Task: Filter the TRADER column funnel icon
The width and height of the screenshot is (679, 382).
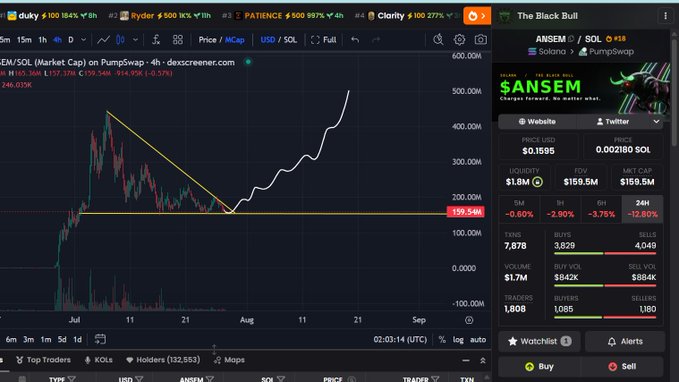Action: [x=435, y=379]
